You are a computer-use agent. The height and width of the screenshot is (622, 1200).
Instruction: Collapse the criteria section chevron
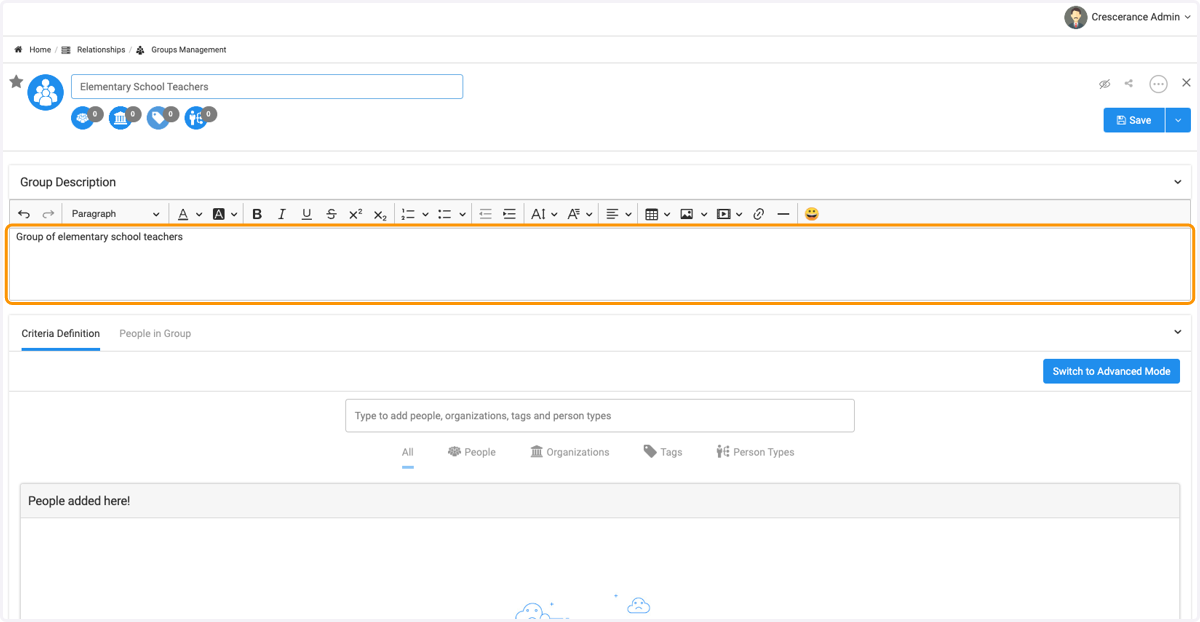(1178, 332)
